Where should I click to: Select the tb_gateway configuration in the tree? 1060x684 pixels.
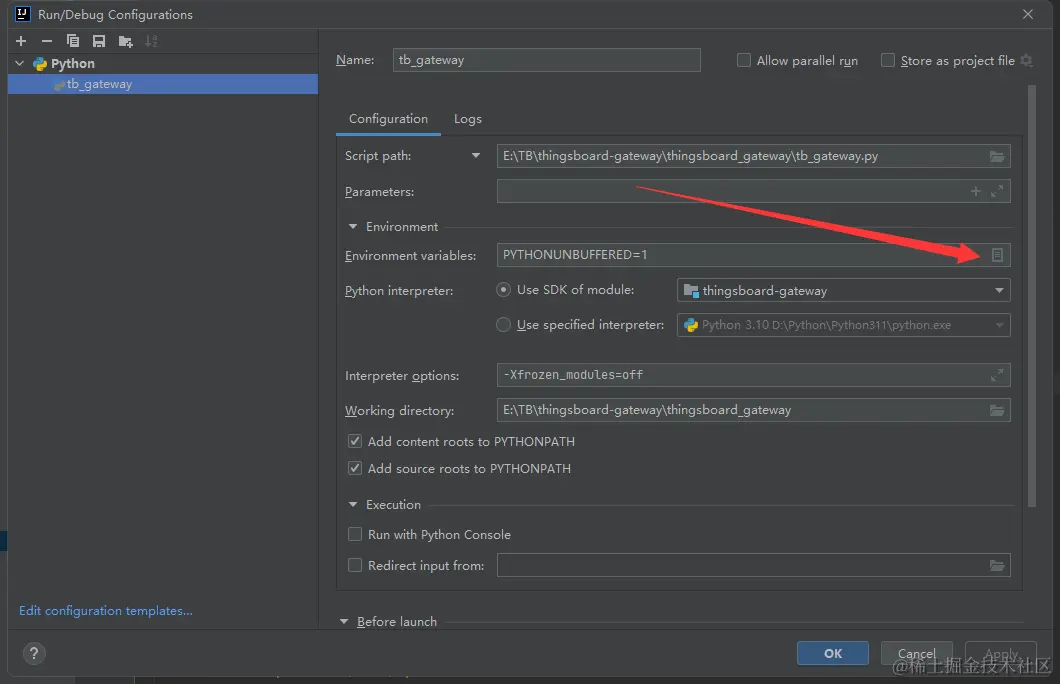(x=162, y=84)
